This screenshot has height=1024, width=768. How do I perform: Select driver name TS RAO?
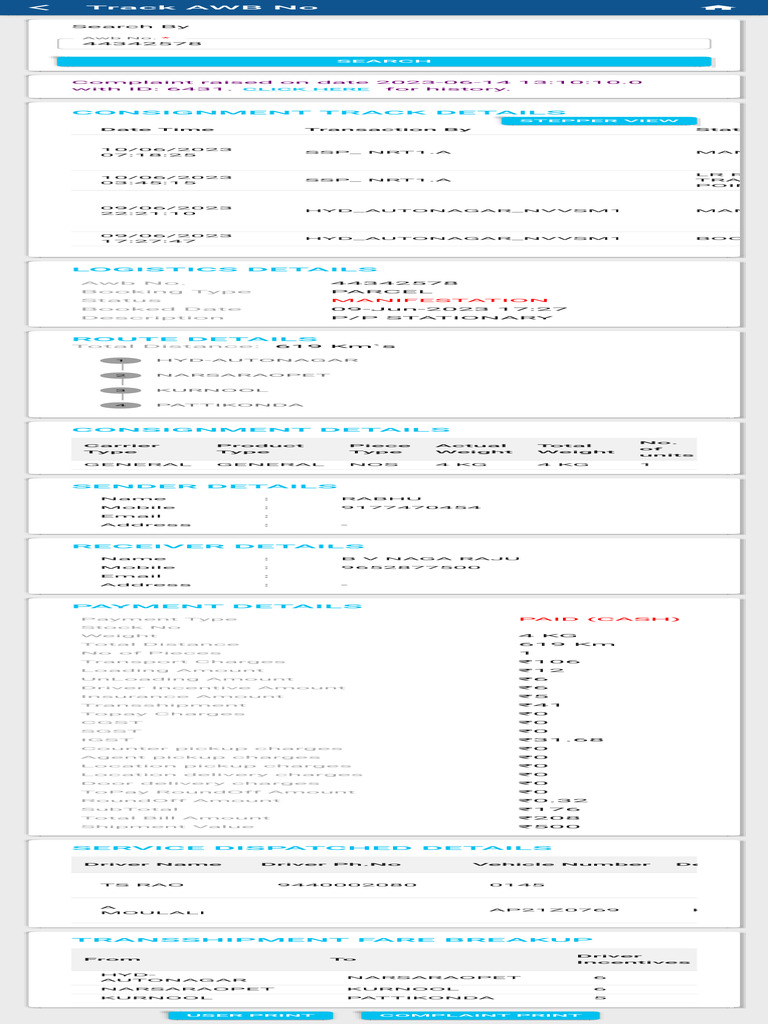tap(142, 885)
